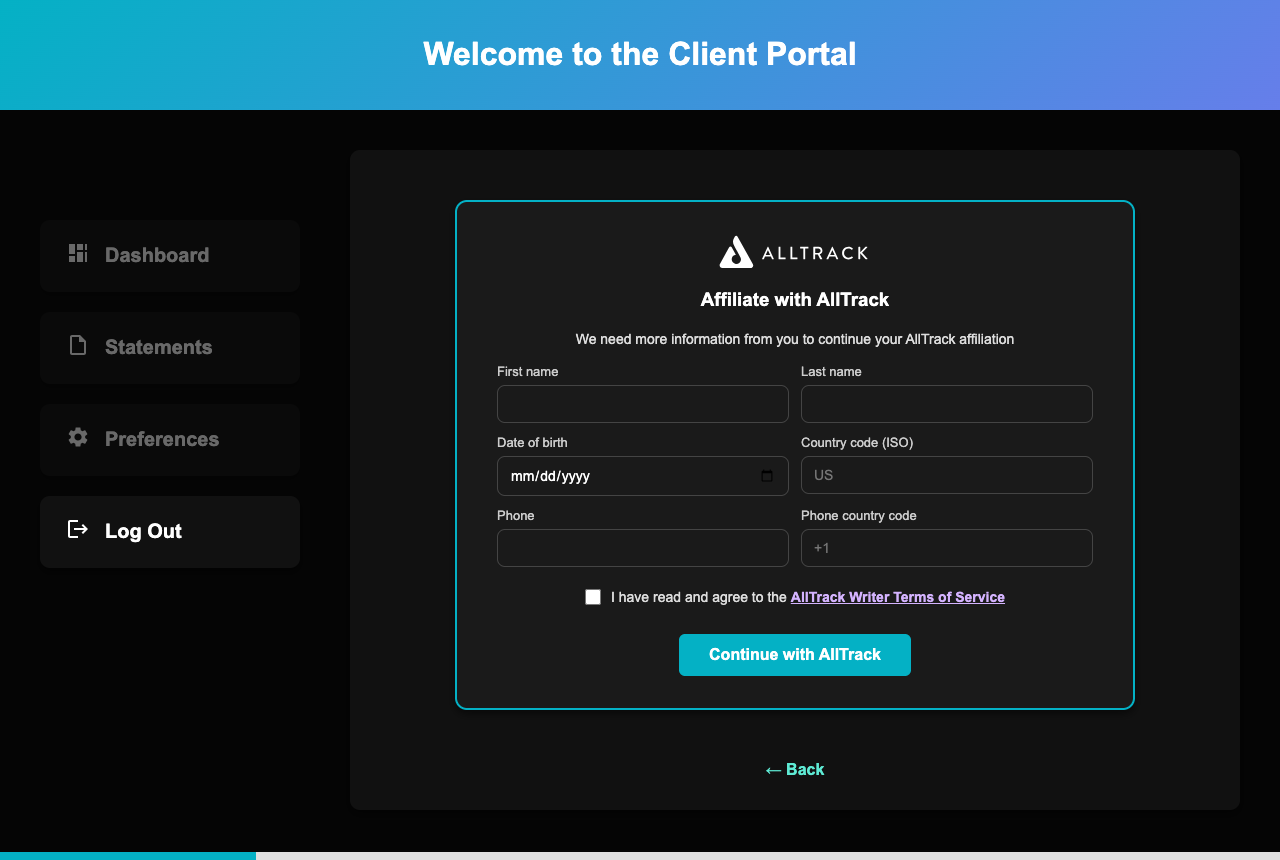Open the Dashboard menu item
The width and height of the screenshot is (1280, 860).
pos(170,256)
